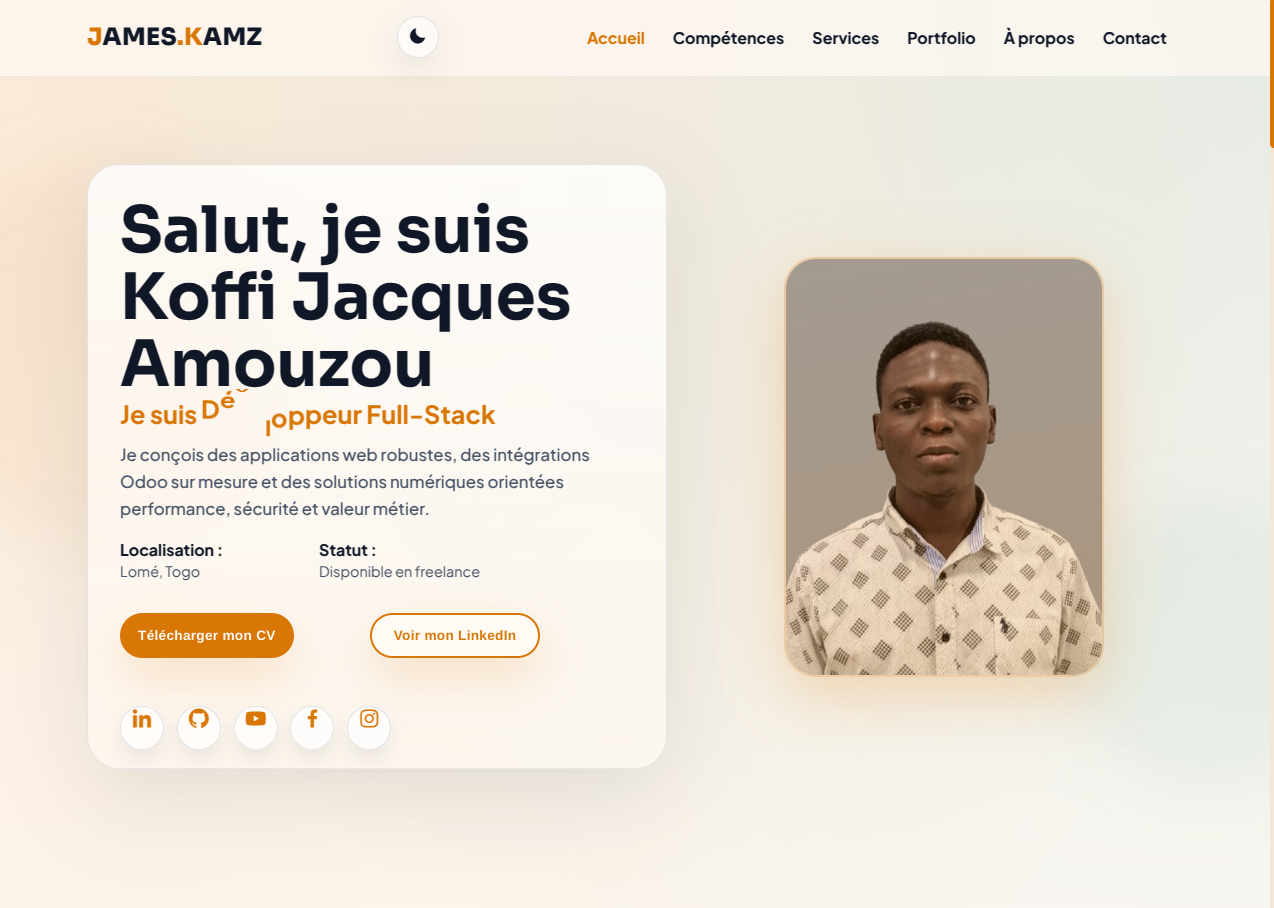Open the Portfolio nav link

[941, 38]
